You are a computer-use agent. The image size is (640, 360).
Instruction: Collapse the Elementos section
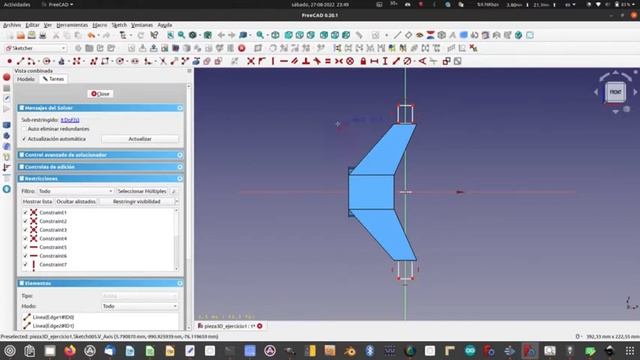[180, 283]
